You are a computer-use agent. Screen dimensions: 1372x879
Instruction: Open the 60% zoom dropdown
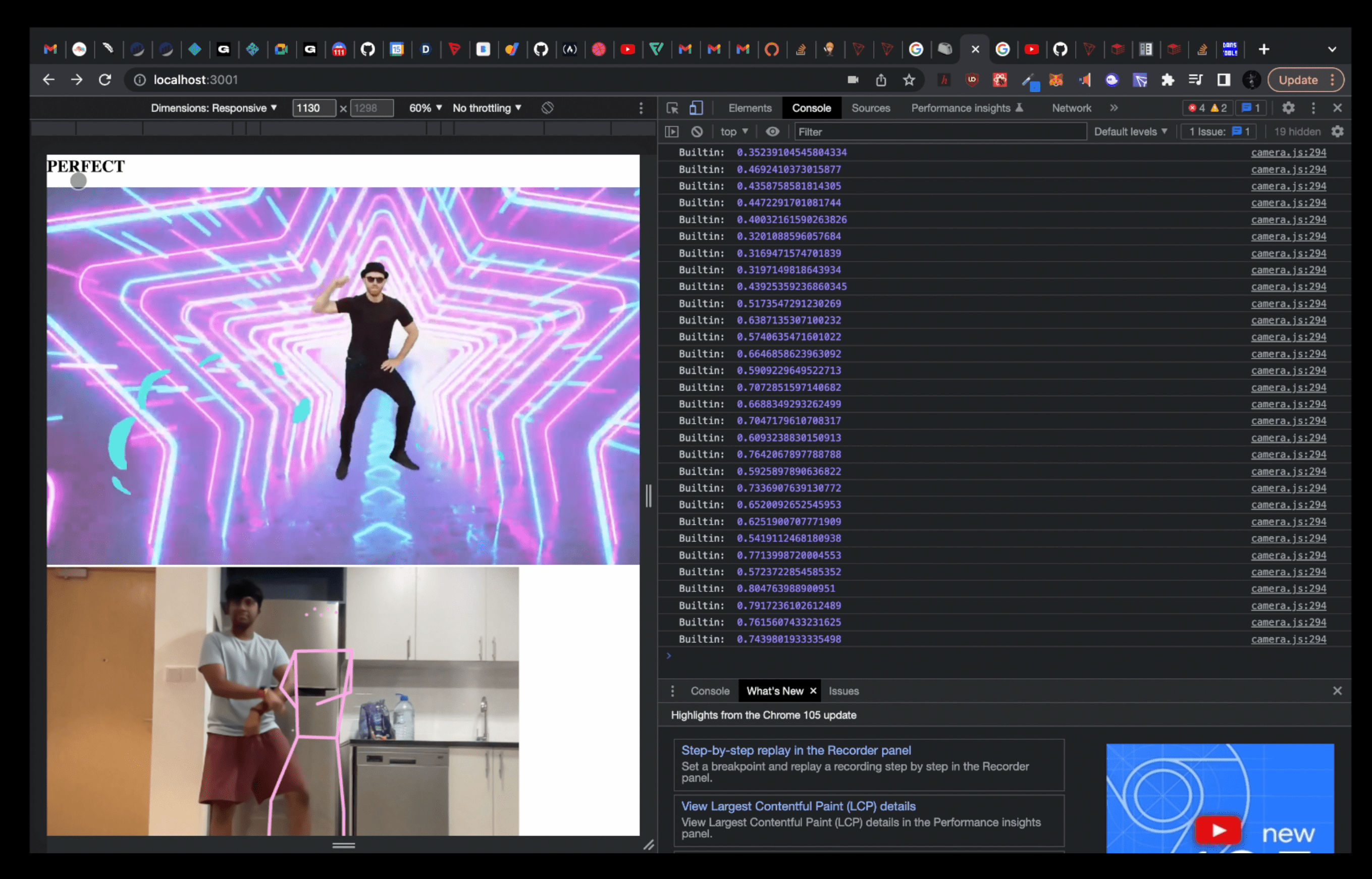(x=426, y=108)
